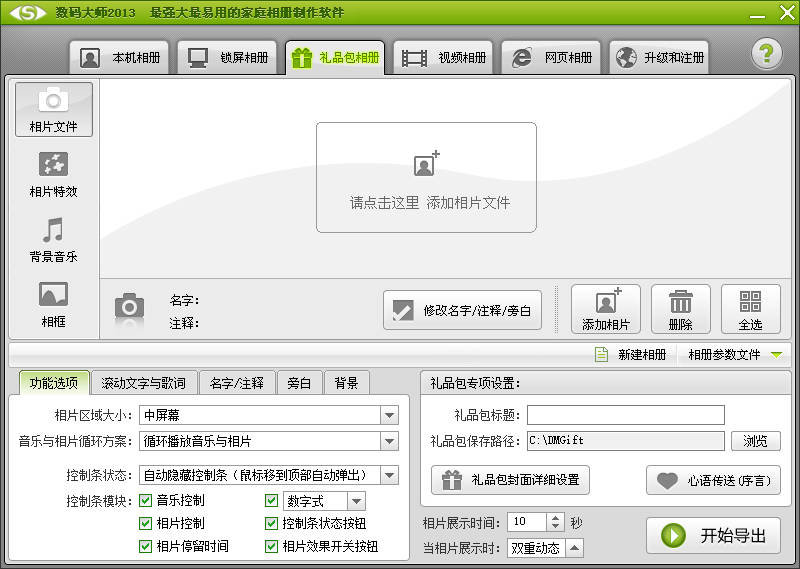Expand the 音乐与相片循环方案 dropdown
Viewport: 800px width, 569px height.
pos(389,441)
